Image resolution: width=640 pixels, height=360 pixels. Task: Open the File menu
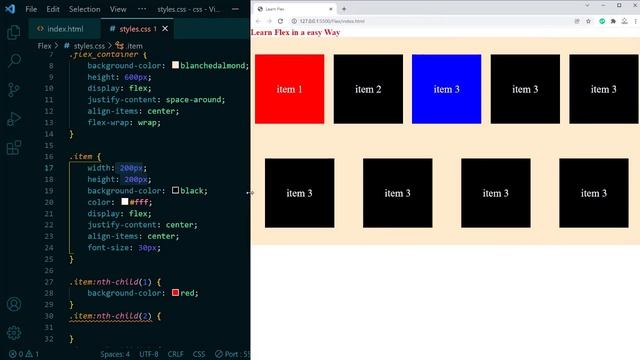pos(31,9)
